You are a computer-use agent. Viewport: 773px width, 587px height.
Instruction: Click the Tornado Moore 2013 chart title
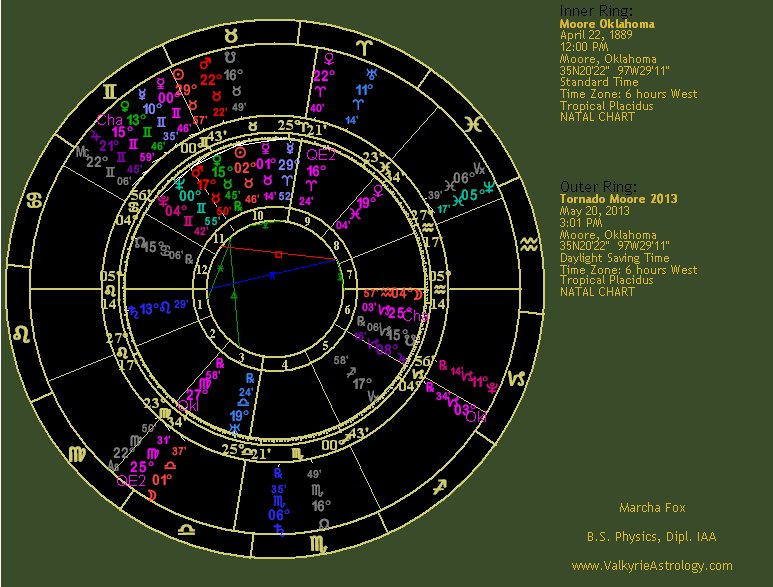[x=618, y=199]
